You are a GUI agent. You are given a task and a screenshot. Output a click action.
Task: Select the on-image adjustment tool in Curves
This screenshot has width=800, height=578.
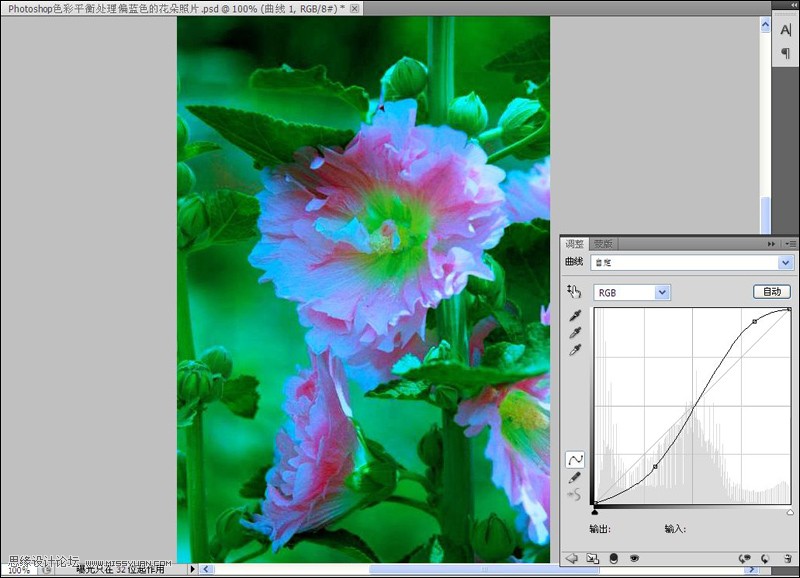[x=574, y=291]
